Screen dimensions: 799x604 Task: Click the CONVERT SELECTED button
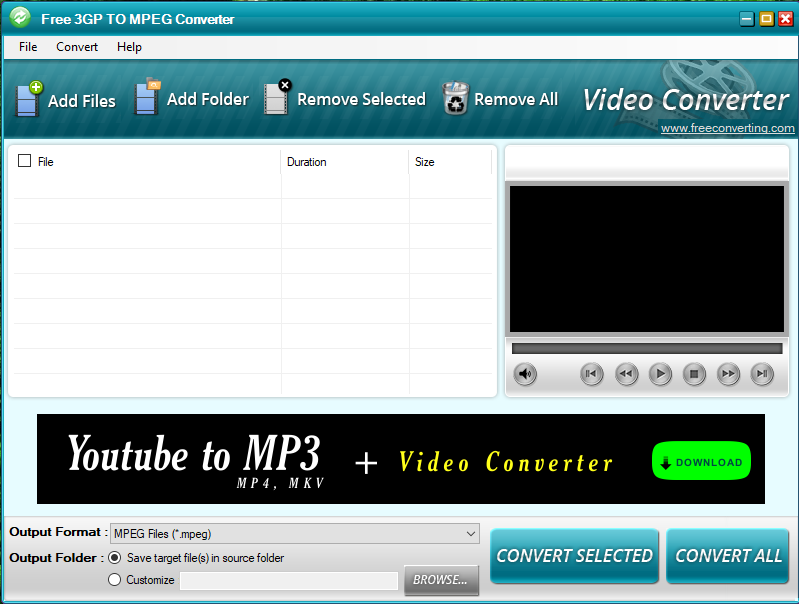[574, 556]
